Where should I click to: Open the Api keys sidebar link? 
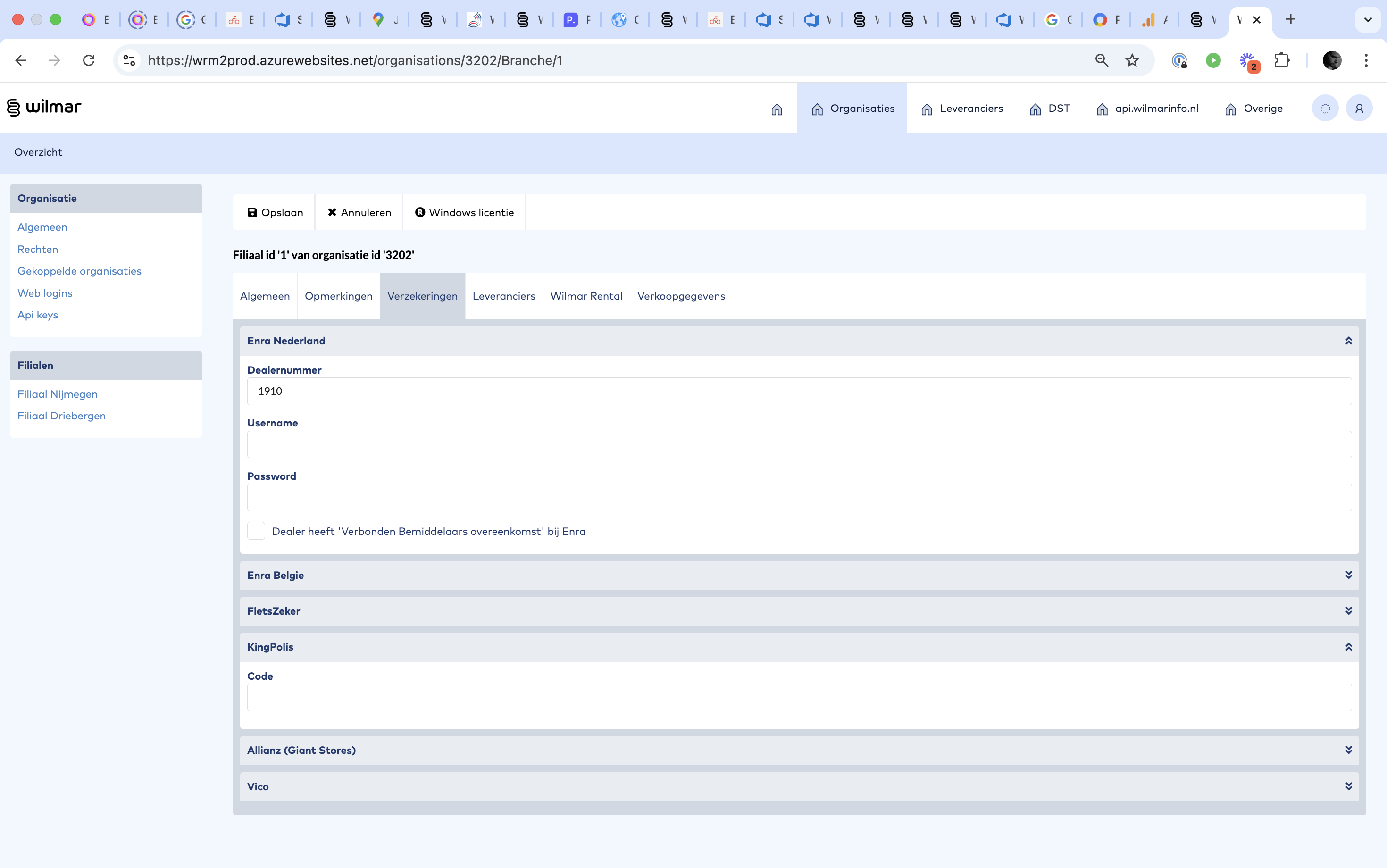click(x=38, y=315)
